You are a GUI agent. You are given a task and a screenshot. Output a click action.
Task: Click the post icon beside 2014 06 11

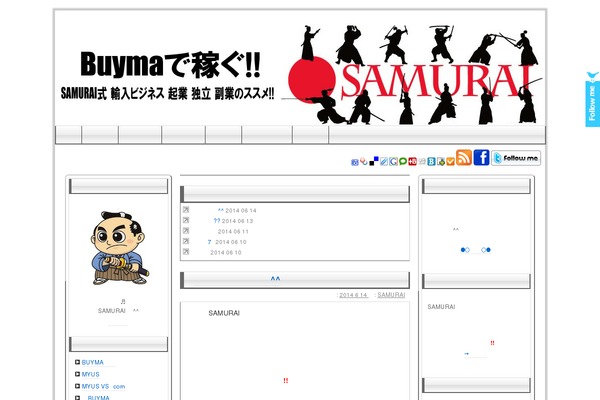(x=186, y=231)
